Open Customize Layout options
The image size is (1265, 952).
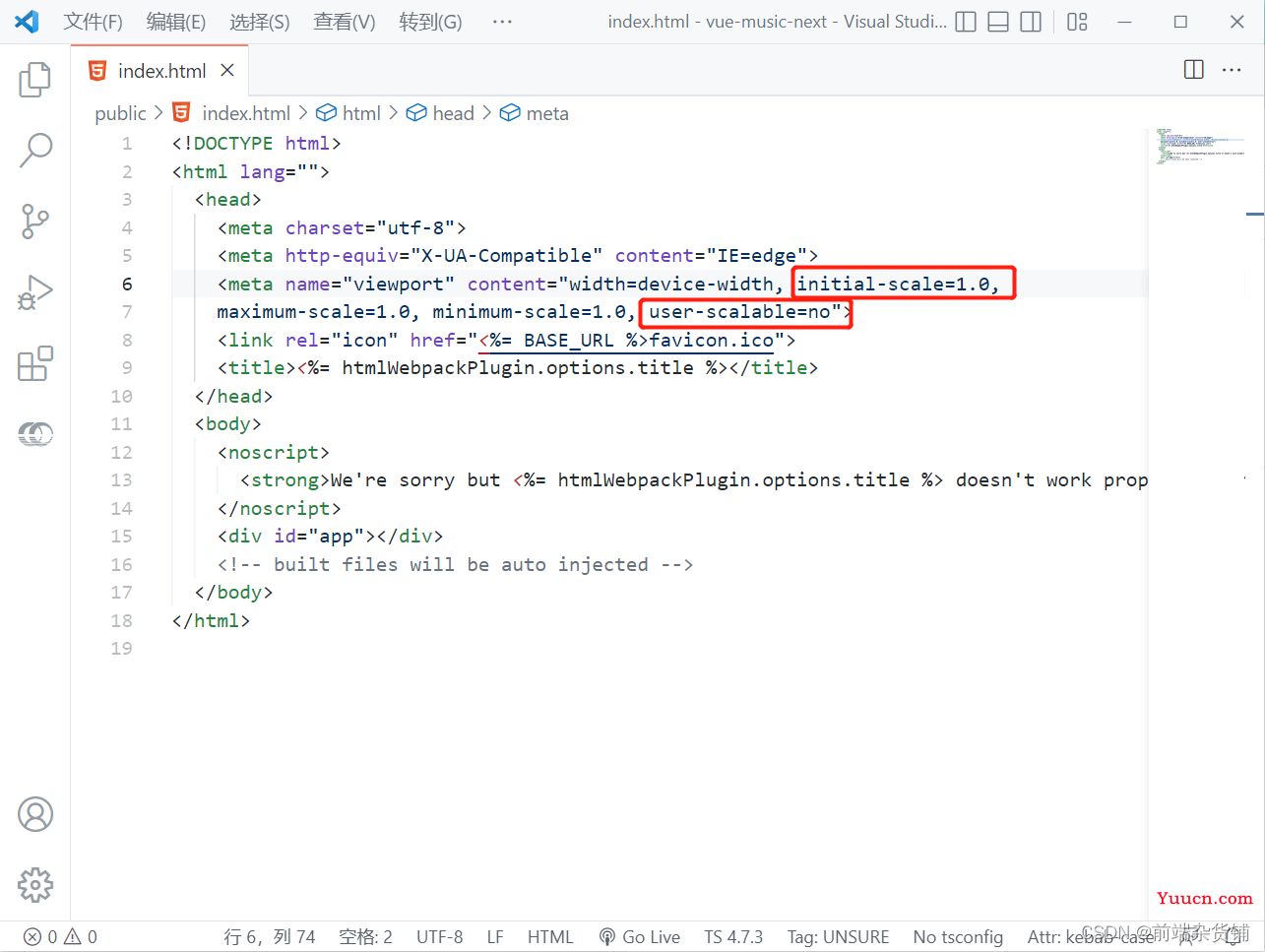point(1077,22)
